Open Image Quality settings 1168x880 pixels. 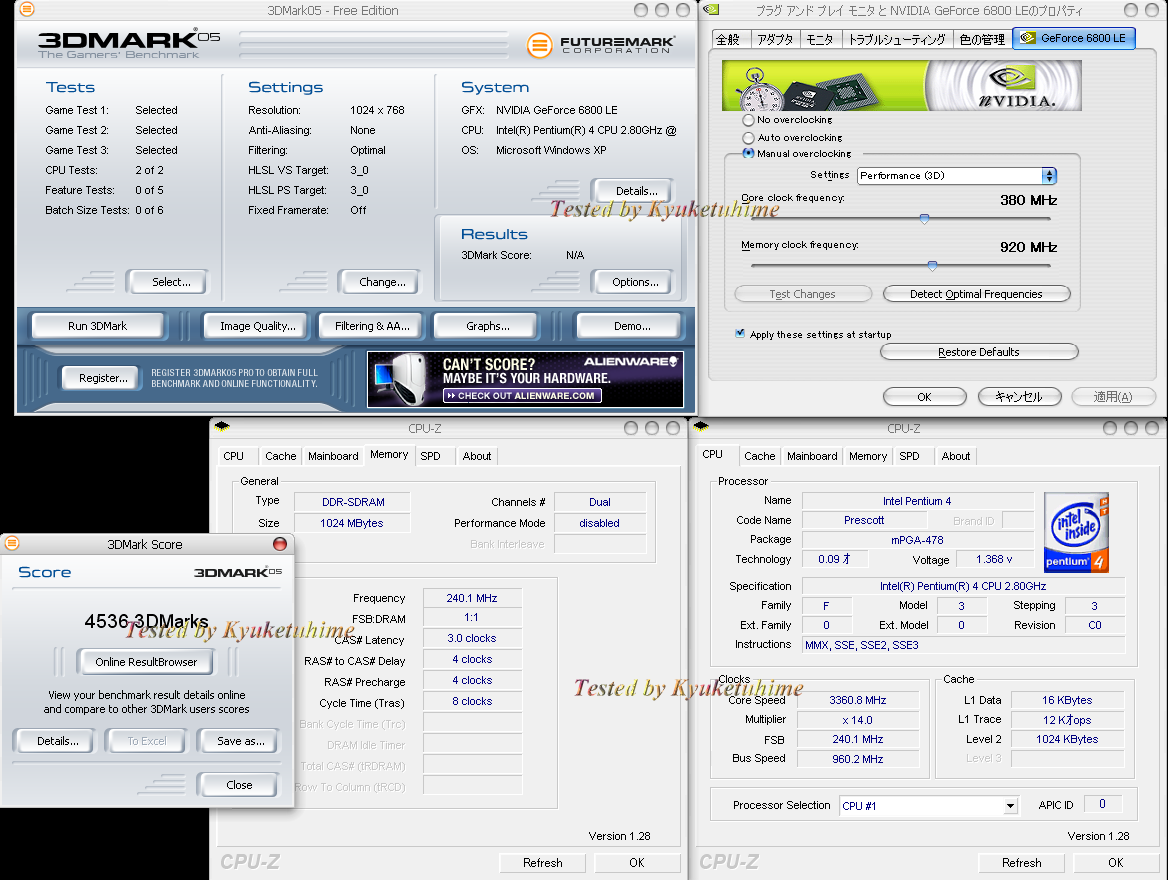coord(258,326)
